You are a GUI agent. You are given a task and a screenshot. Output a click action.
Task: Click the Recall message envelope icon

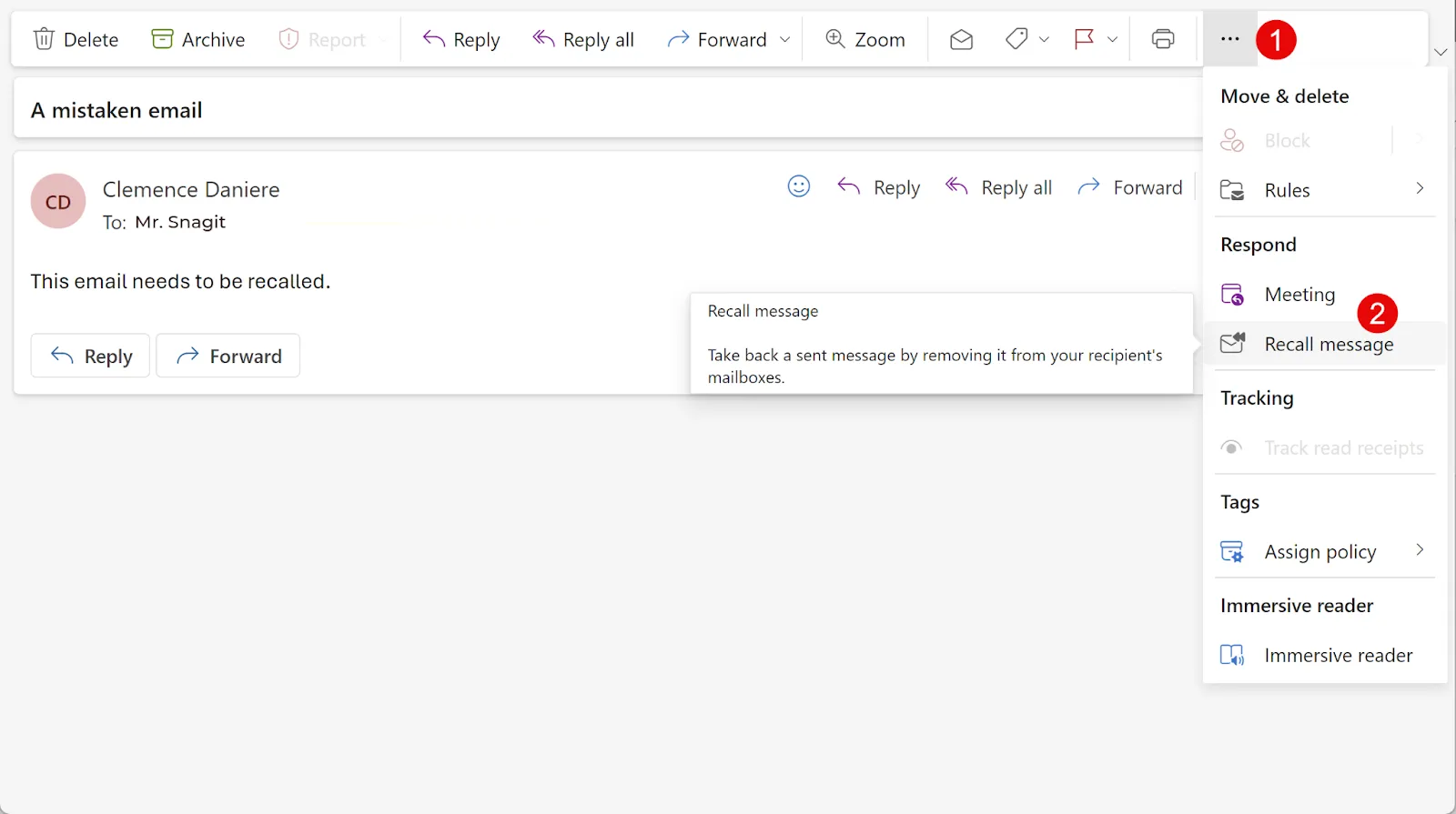coord(1232,343)
